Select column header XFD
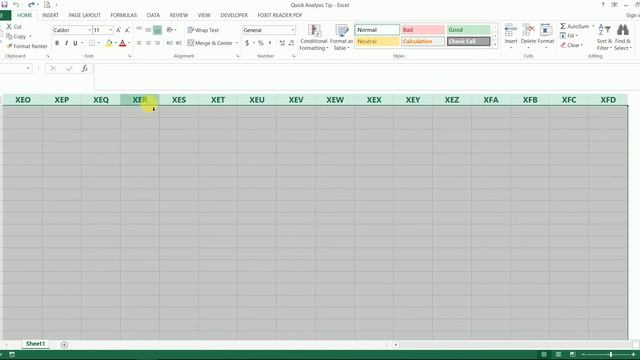Viewport: 640px width, 360px height. [608, 100]
